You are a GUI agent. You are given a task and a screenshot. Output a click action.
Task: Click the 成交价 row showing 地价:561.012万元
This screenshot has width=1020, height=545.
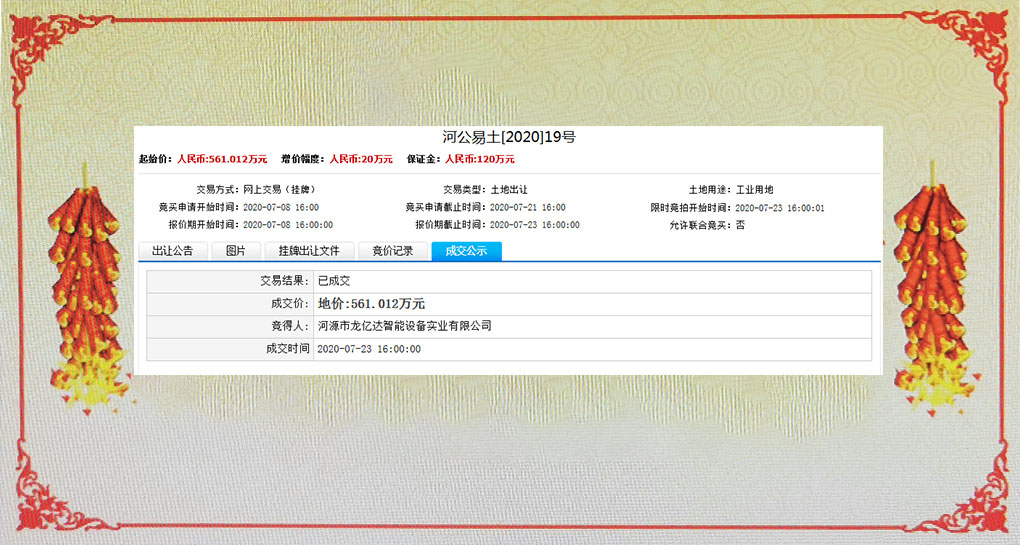(x=371, y=303)
